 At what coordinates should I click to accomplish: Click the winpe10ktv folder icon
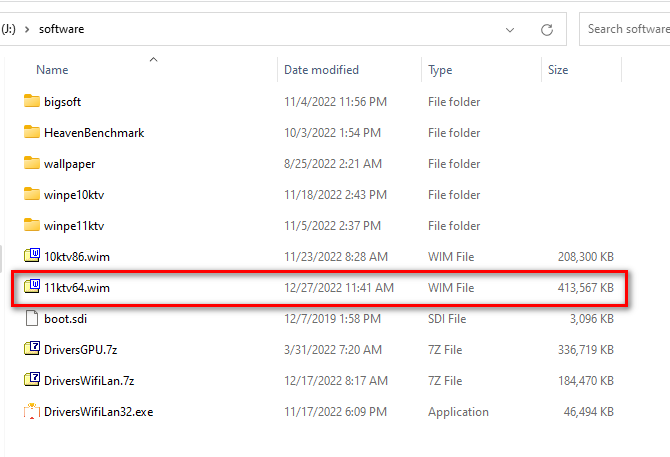pyautogui.click(x=32, y=194)
